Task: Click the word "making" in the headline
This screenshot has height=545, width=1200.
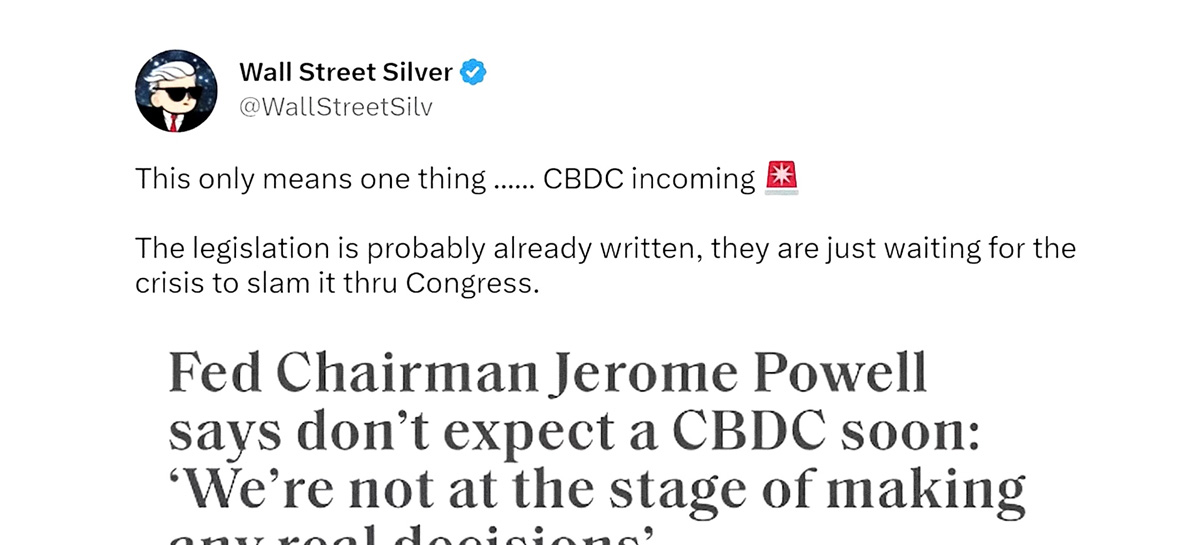Action: pyautogui.click(x=933, y=489)
